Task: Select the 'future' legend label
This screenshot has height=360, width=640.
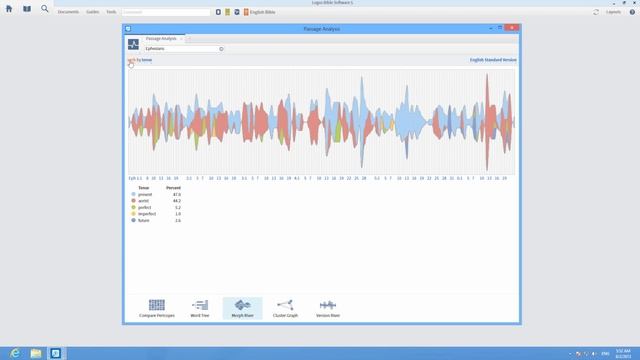Action: pyautogui.click(x=144, y=220)
